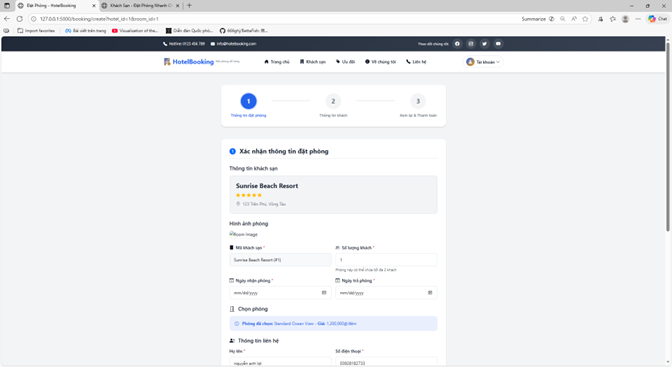Click the broken Room Image thumbnail
The height and width of the screenshot is (367, 672).
click(243, 234)
